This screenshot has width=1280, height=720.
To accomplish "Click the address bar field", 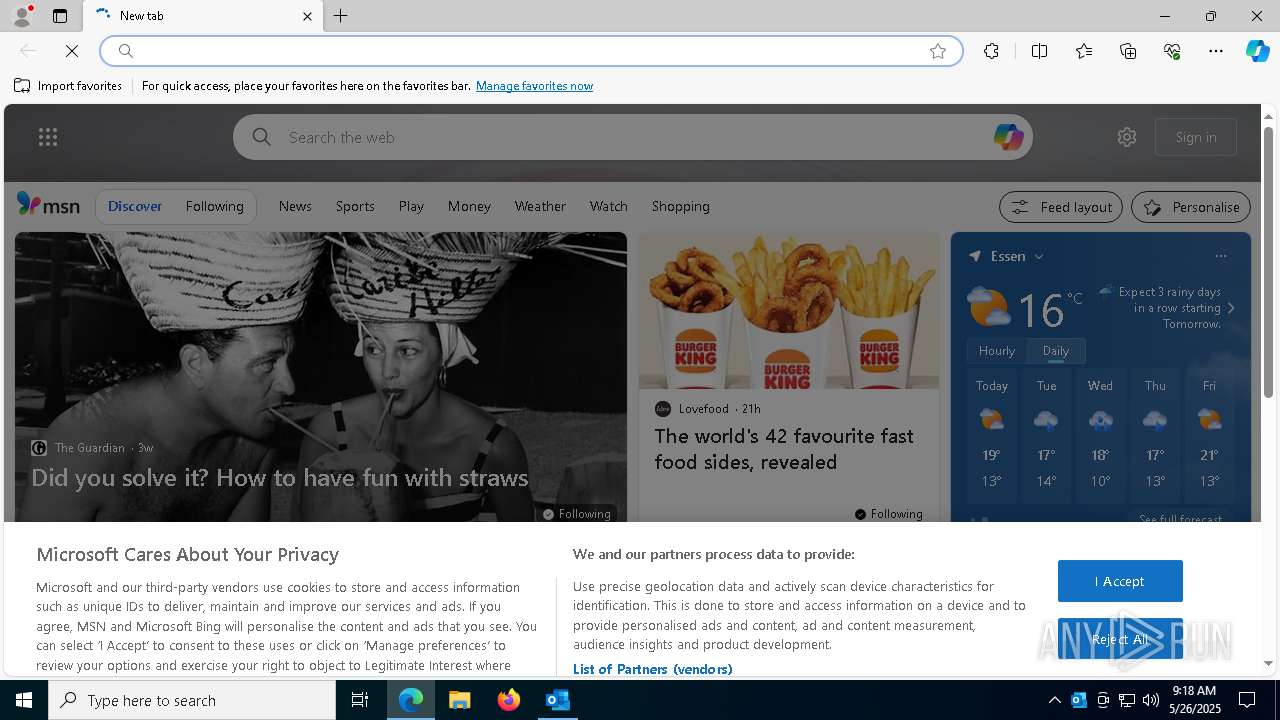I will pyautogui.click(x=530, y=51).
